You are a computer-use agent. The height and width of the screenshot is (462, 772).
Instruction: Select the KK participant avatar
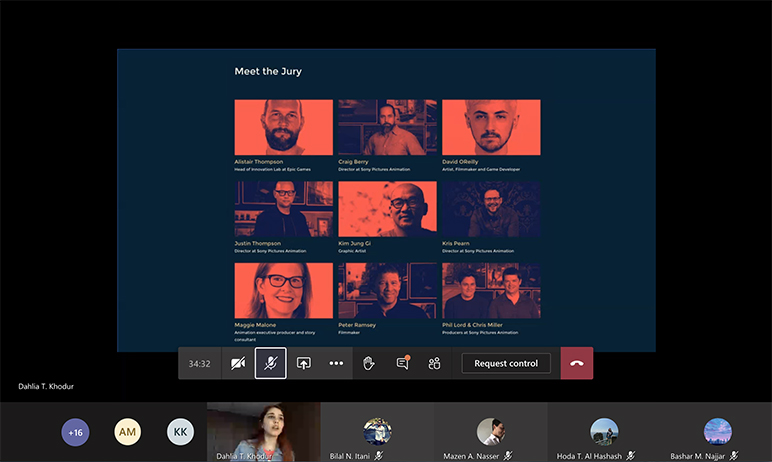pos(180,432)
